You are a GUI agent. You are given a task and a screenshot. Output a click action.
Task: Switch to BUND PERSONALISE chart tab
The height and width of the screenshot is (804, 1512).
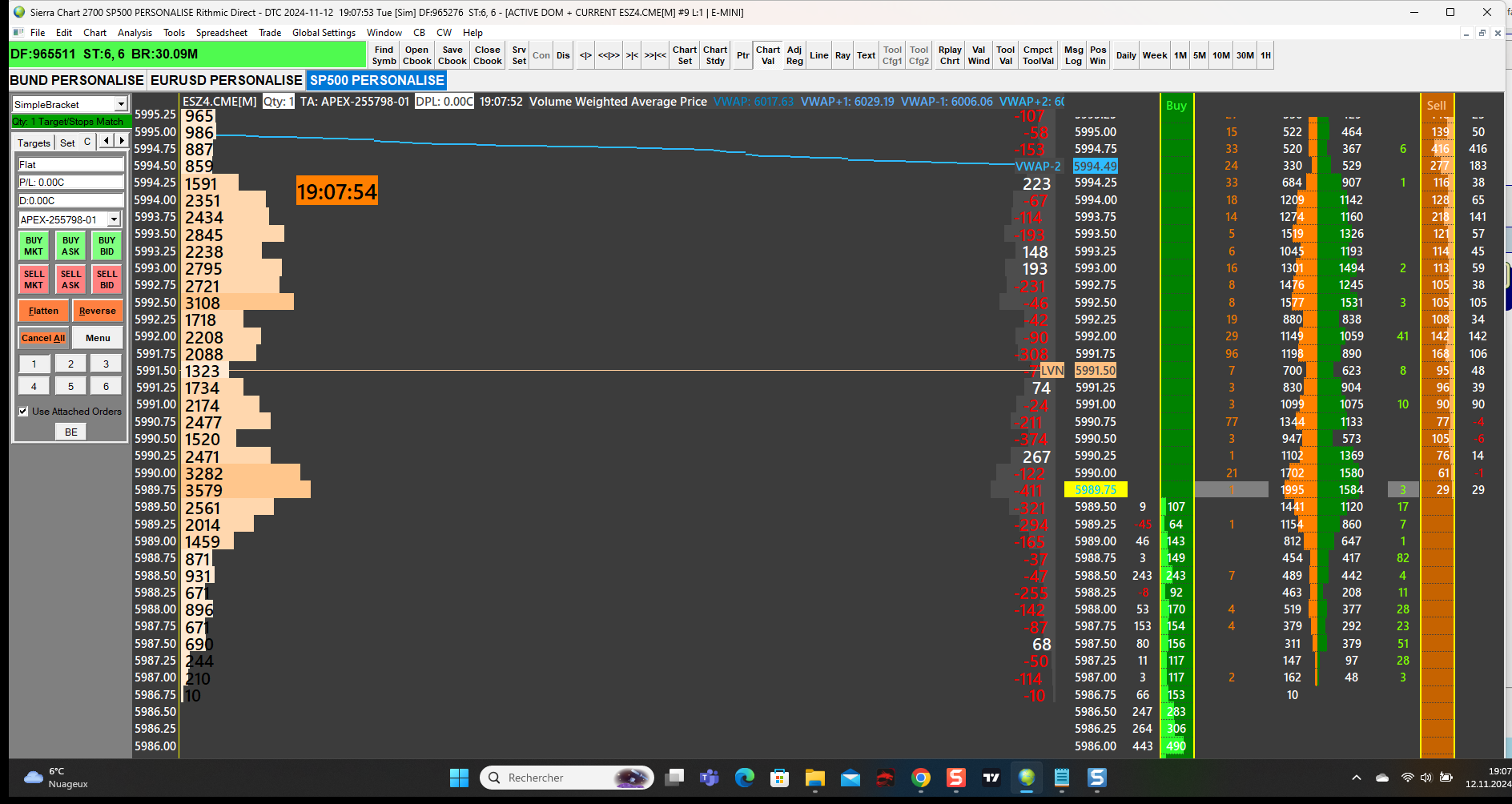click(77, 80)
